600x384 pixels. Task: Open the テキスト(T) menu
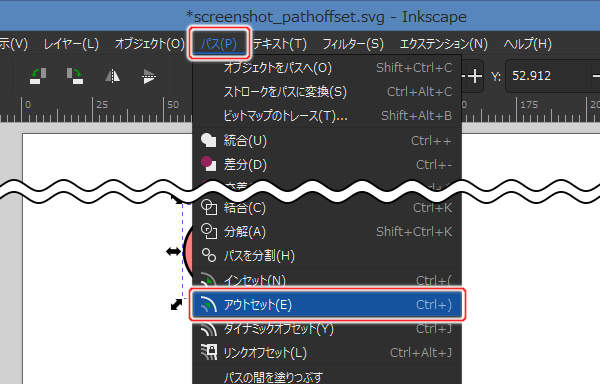pyautogui.click(x=280, y=44)
